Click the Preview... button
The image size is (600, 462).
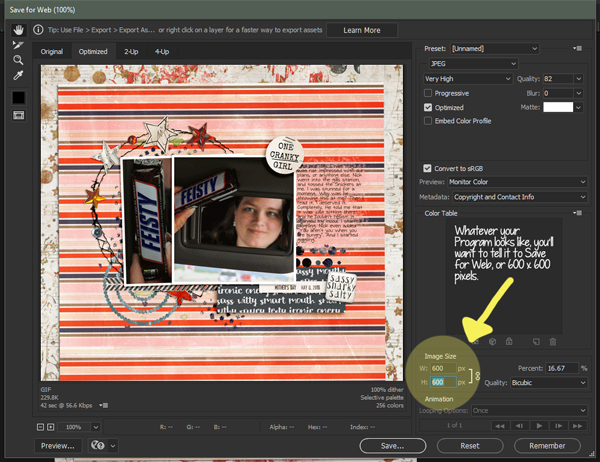(58, 446)
